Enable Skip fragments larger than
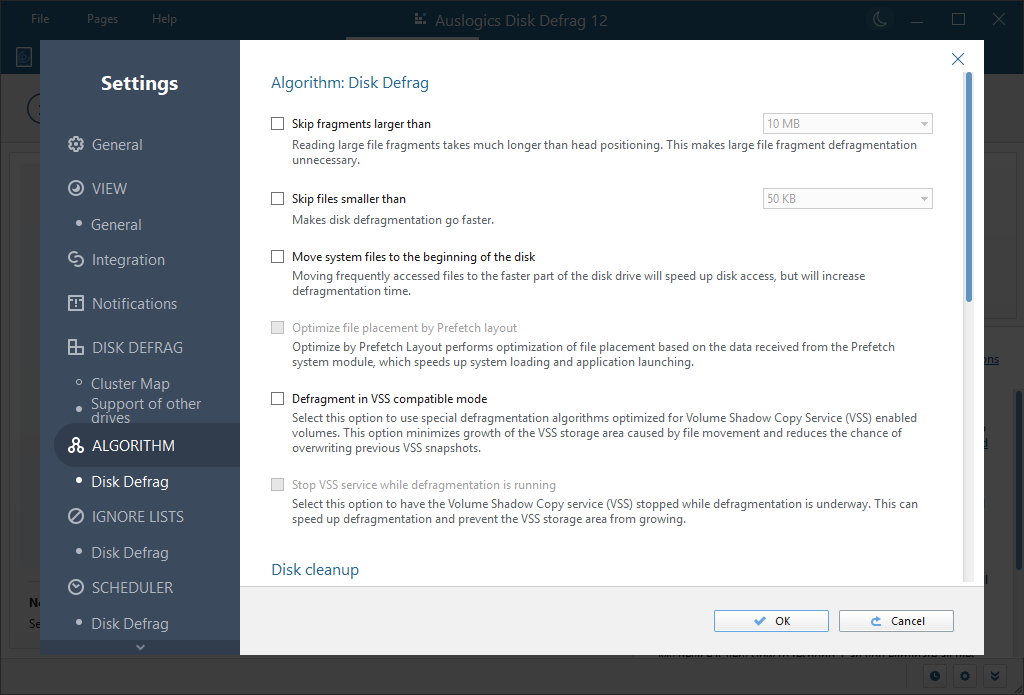 pyautogui.click(x=278, y=123)
